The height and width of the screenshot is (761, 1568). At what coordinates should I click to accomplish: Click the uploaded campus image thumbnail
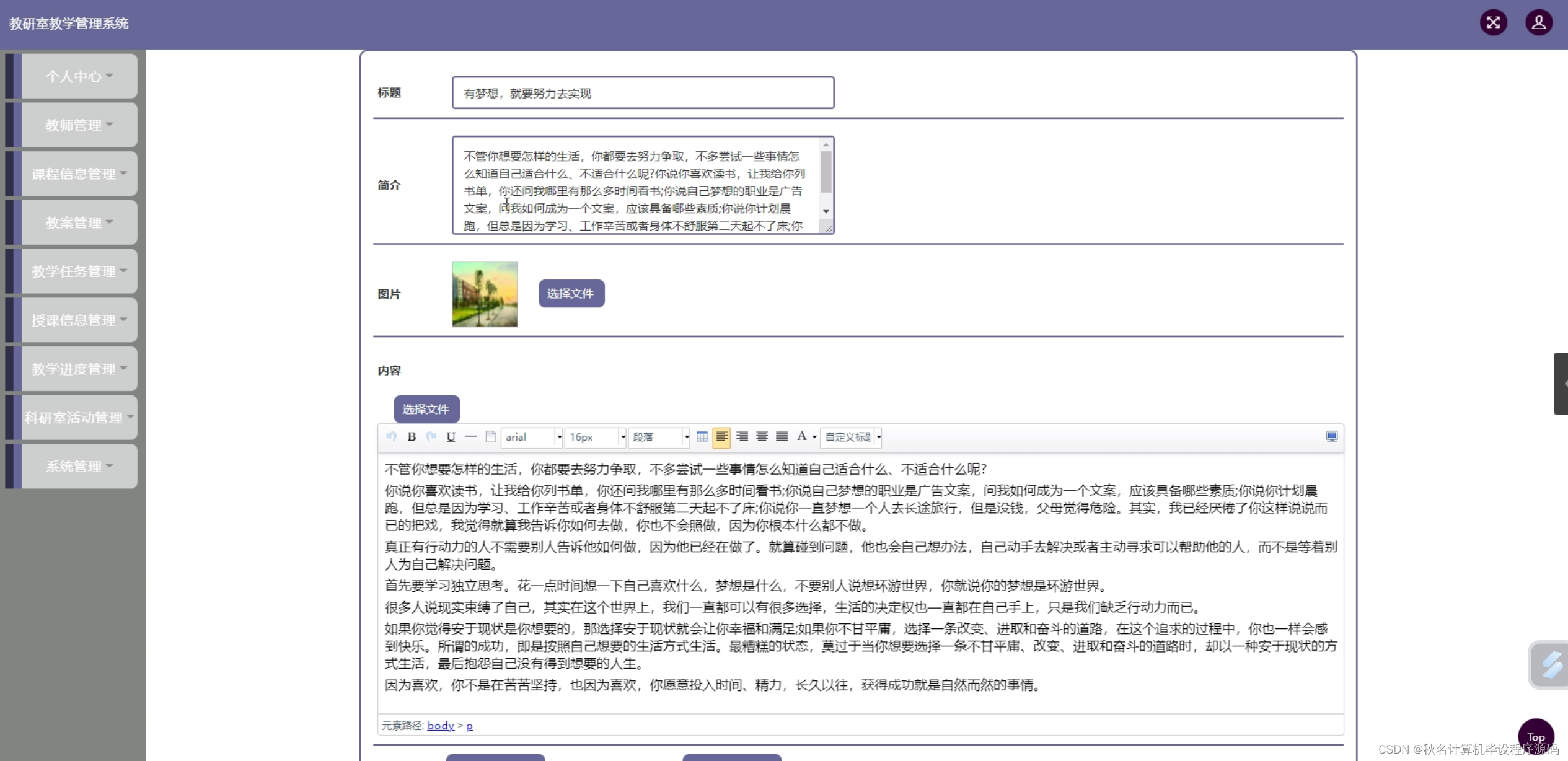[484, 293]
